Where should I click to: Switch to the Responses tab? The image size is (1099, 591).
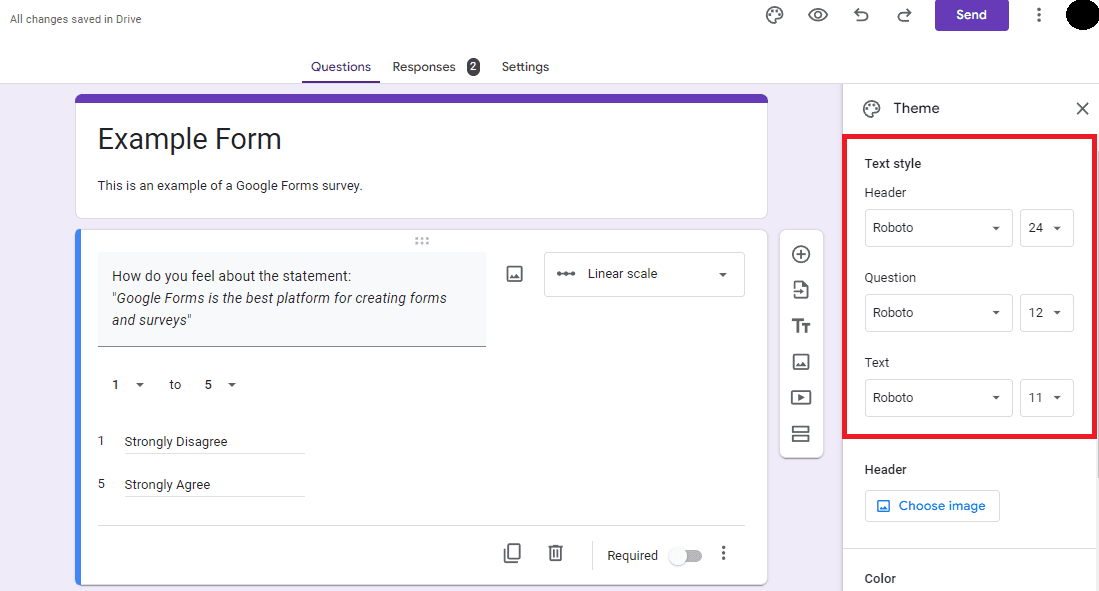click(x=424, y=67)
